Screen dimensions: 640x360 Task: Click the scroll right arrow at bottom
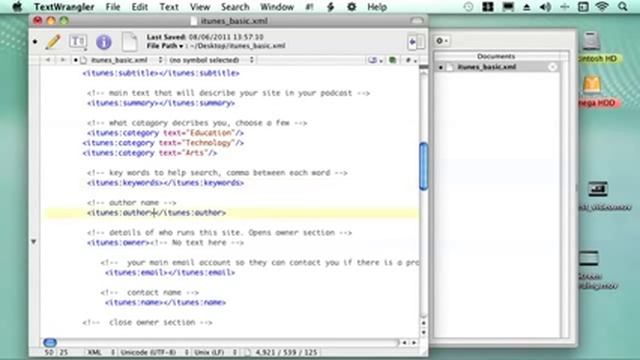[x=414, y=343]
